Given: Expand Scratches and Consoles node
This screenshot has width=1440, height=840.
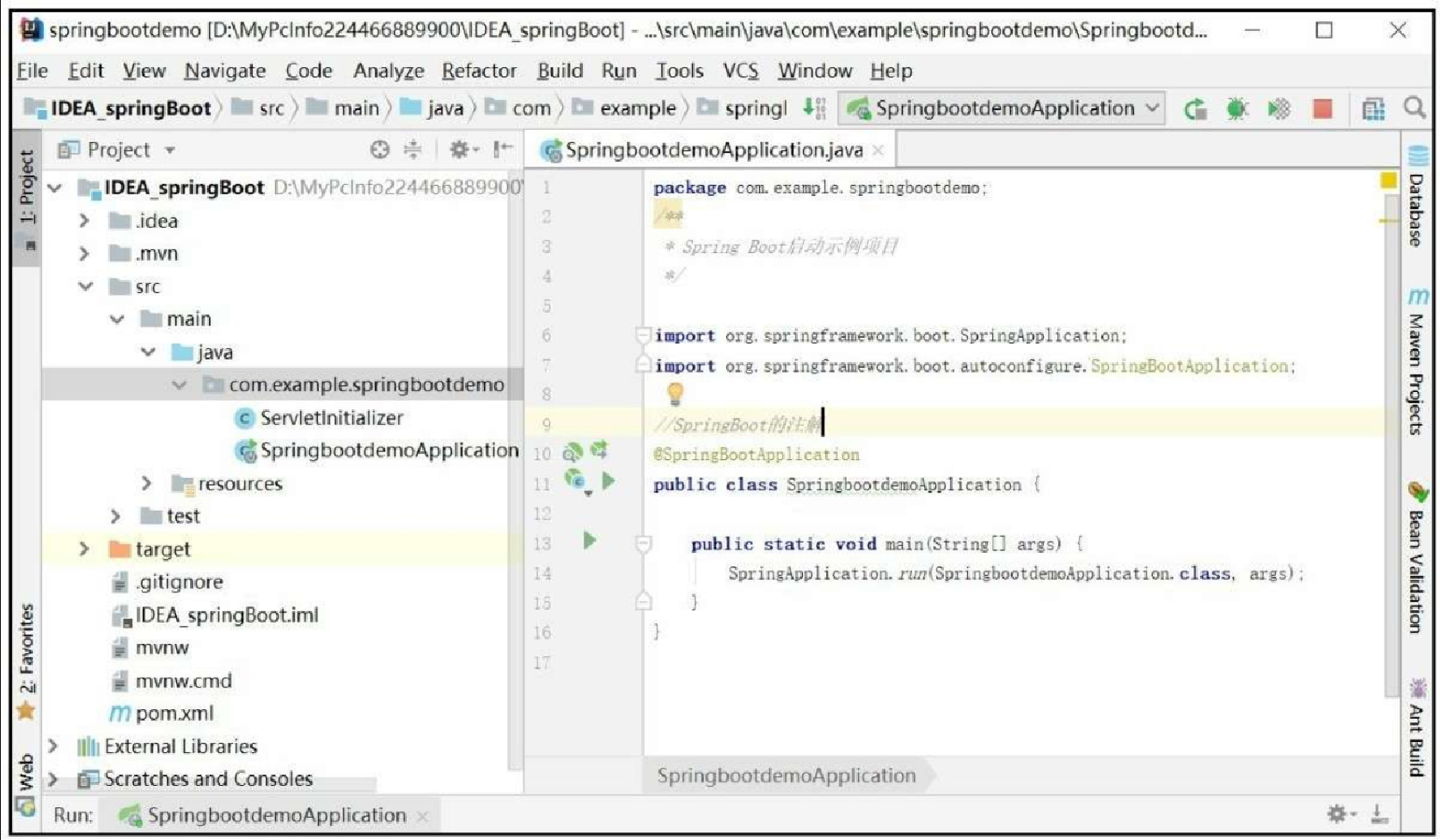Looking at the screenshot, I should click(x=53, y=779).
